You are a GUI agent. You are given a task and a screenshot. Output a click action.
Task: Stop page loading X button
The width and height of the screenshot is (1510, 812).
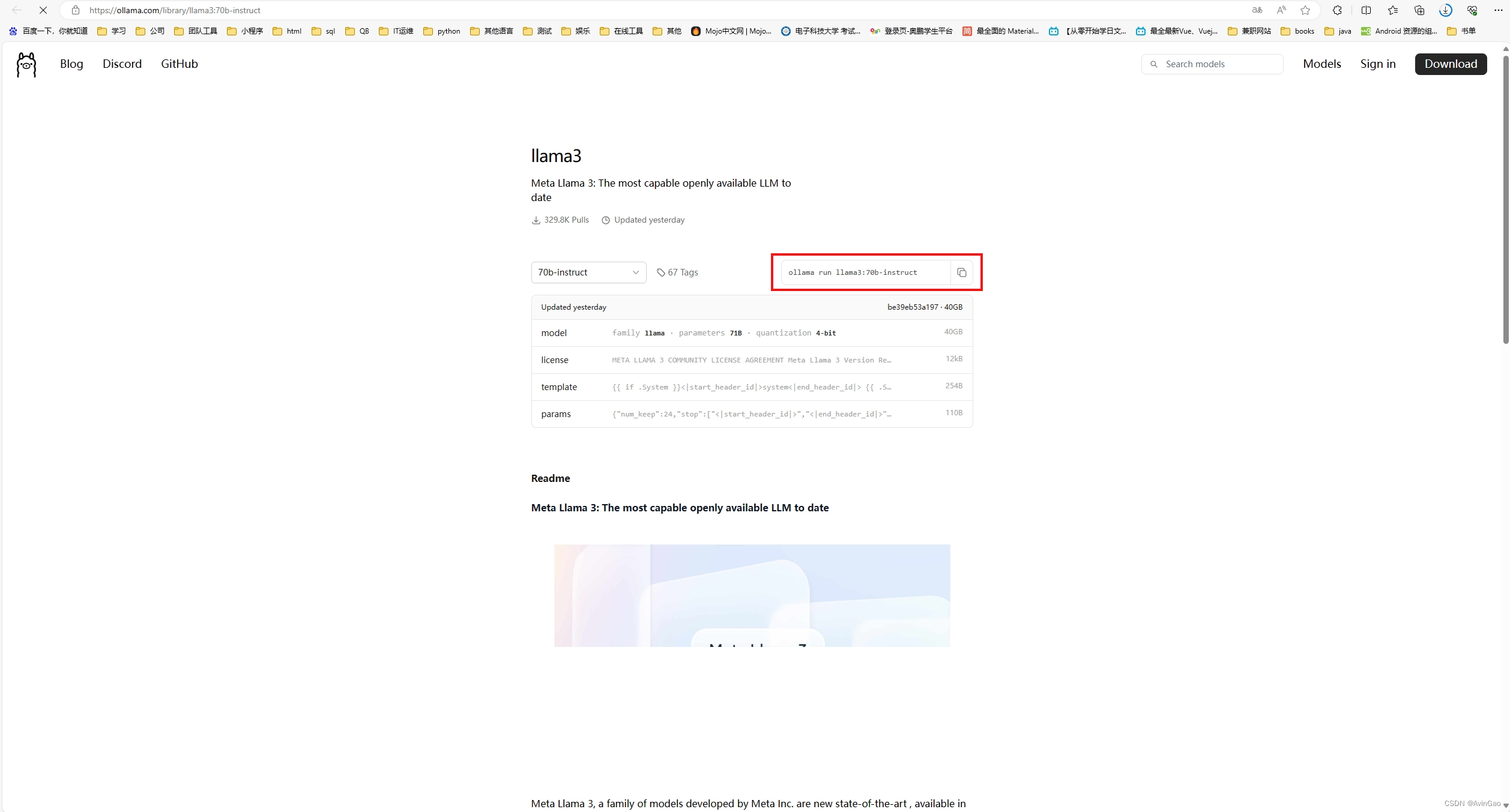tap(43, 10)
